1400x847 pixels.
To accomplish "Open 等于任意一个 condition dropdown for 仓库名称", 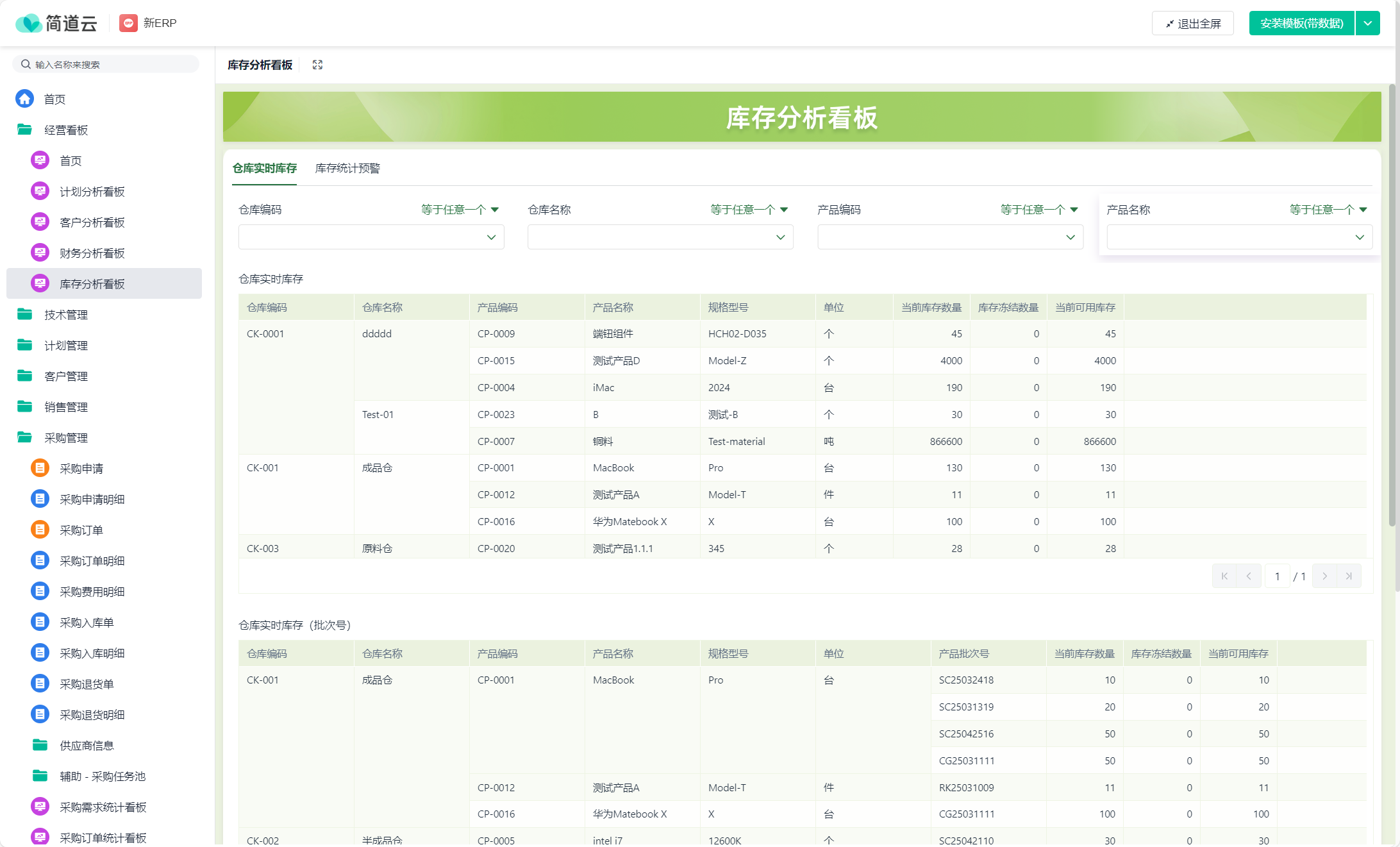I will (x=749, y=210).
